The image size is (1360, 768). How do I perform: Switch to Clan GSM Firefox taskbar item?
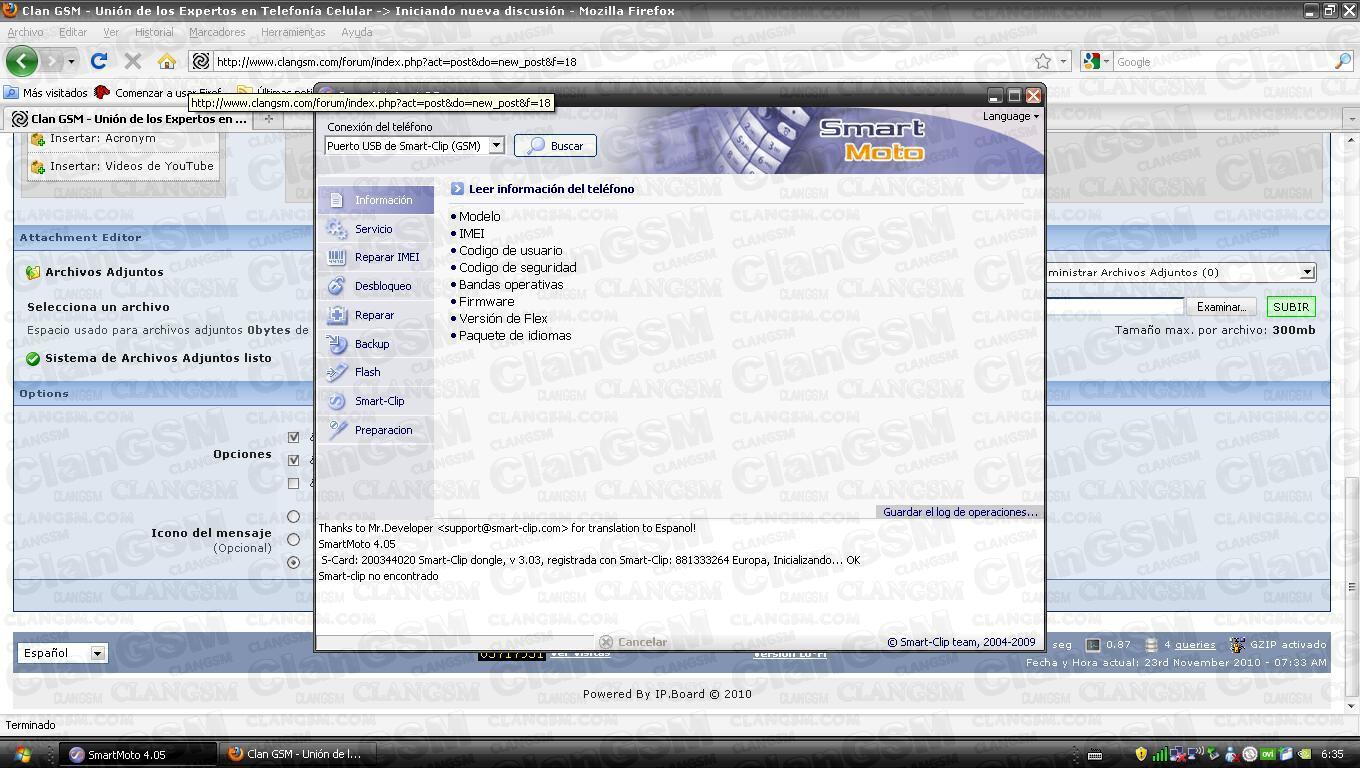point(296,754)
